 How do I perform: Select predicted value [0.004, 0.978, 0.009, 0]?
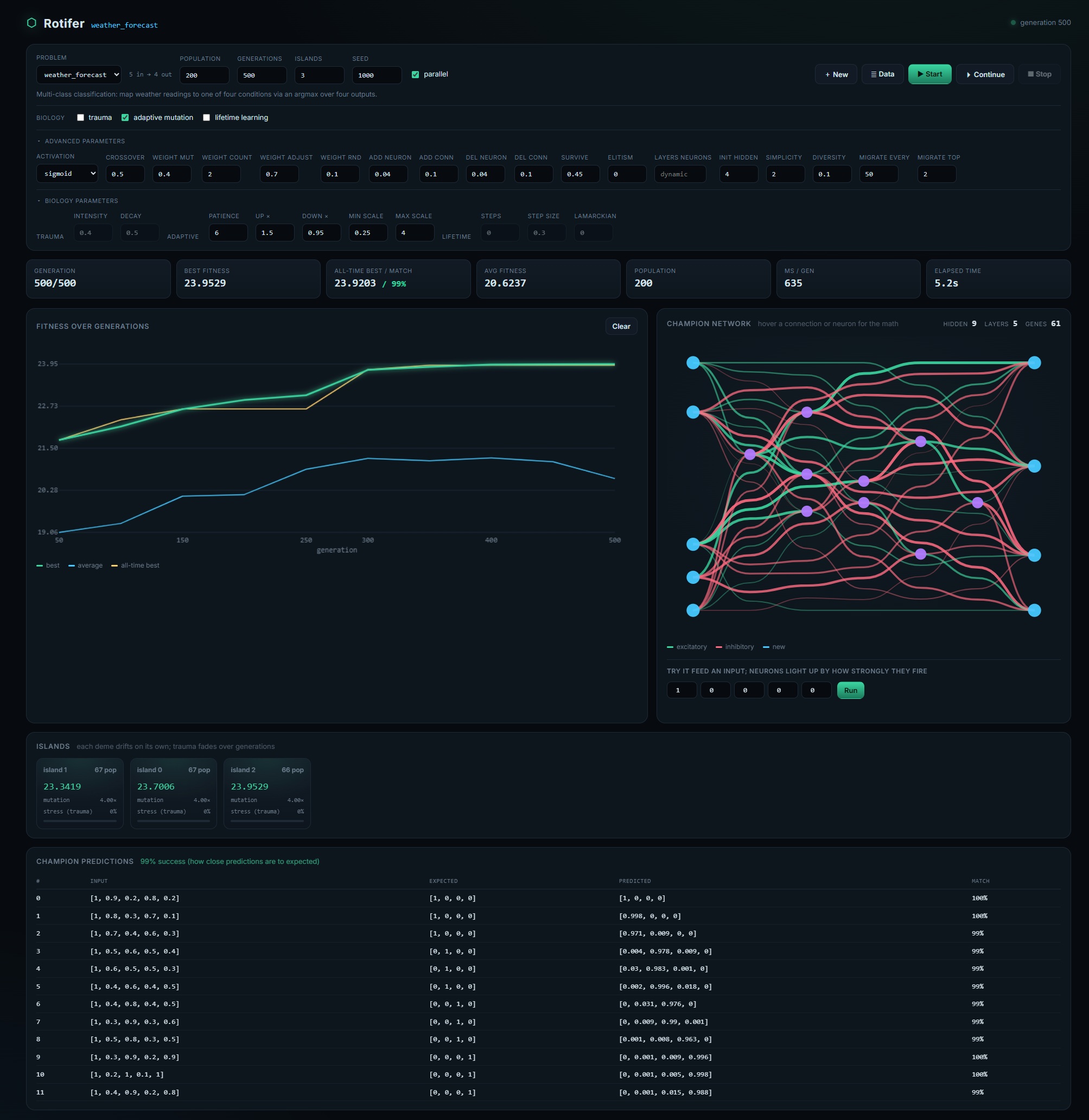pos(665,951)
